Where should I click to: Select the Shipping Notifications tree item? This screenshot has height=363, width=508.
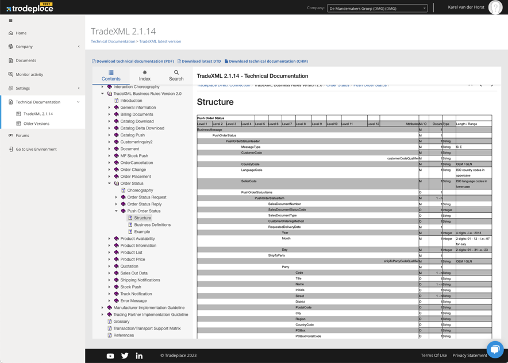coord(140,280)
